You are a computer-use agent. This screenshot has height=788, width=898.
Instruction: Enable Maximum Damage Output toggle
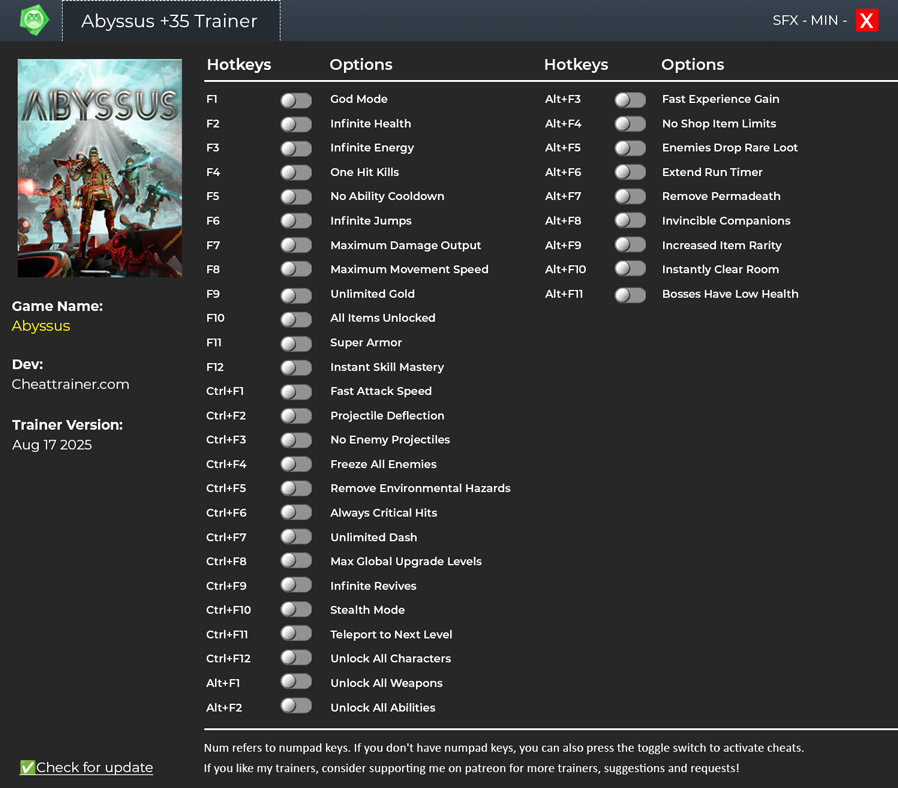pos(296,246)
